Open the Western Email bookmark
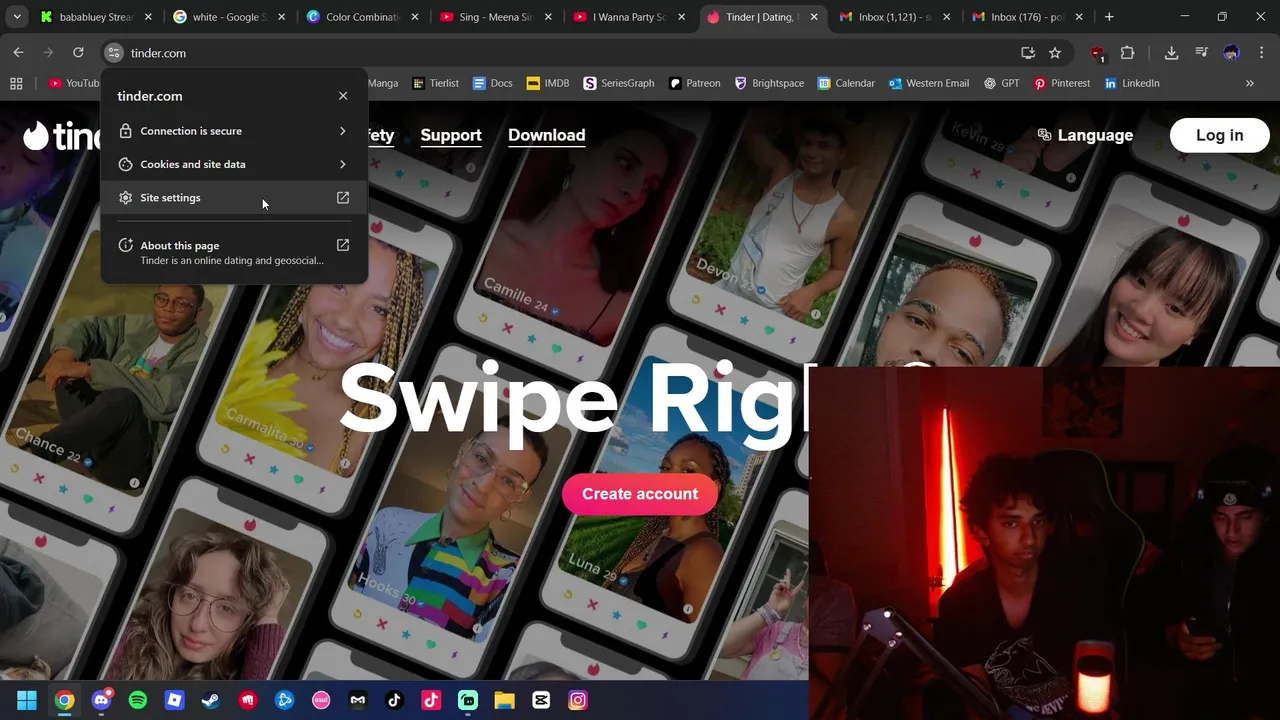Viewport: 1280px width, 720px height. coord(929,83)
